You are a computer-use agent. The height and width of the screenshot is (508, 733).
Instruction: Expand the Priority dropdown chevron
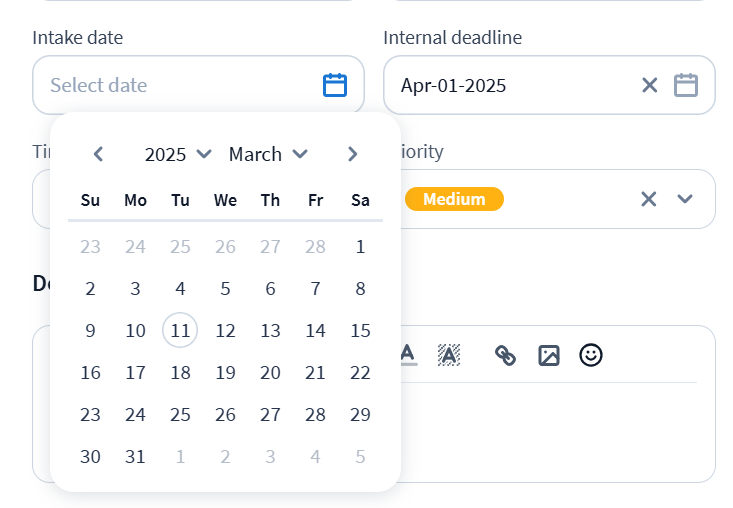(x=685, y=199)
